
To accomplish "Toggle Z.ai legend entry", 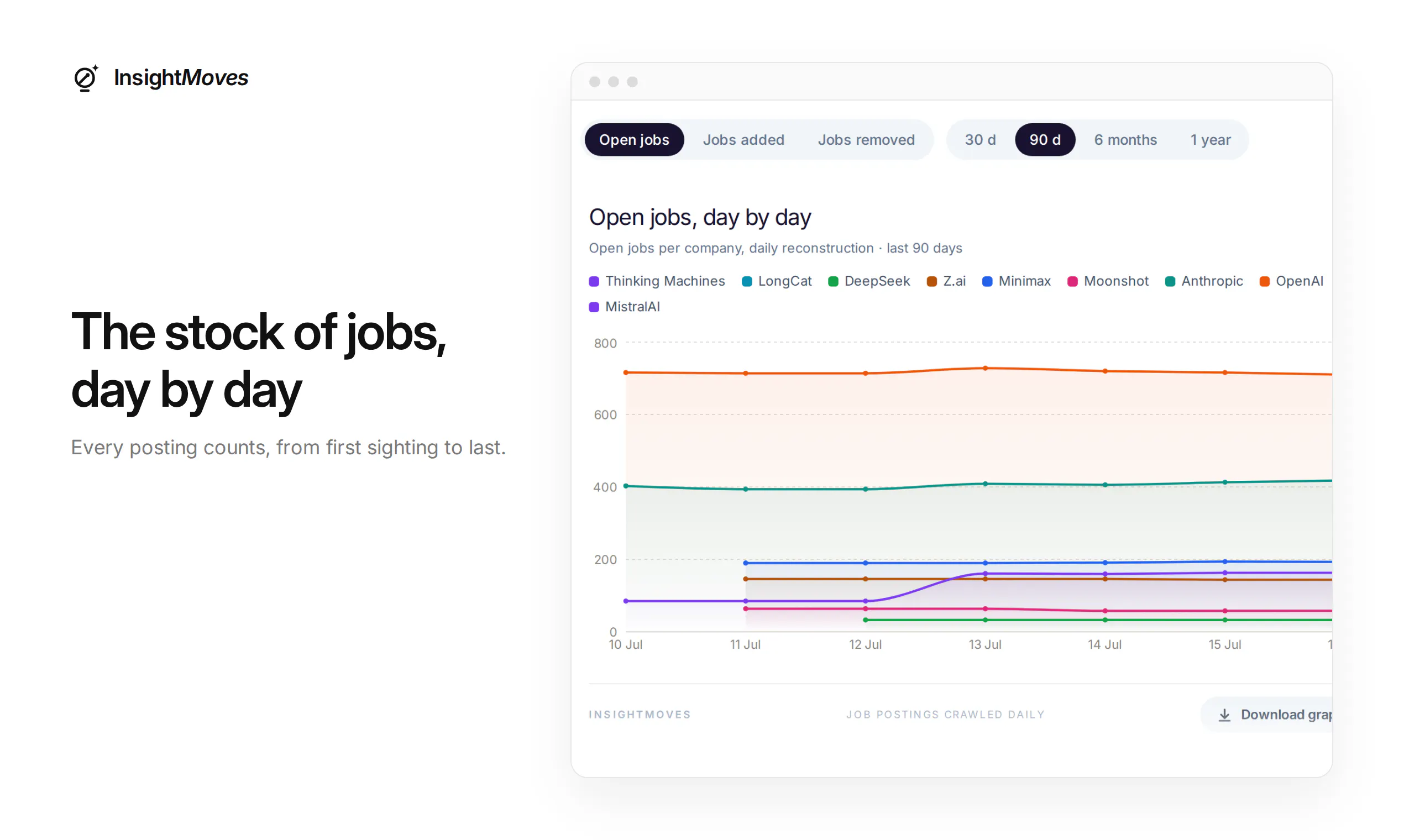I will pos(946,281).
